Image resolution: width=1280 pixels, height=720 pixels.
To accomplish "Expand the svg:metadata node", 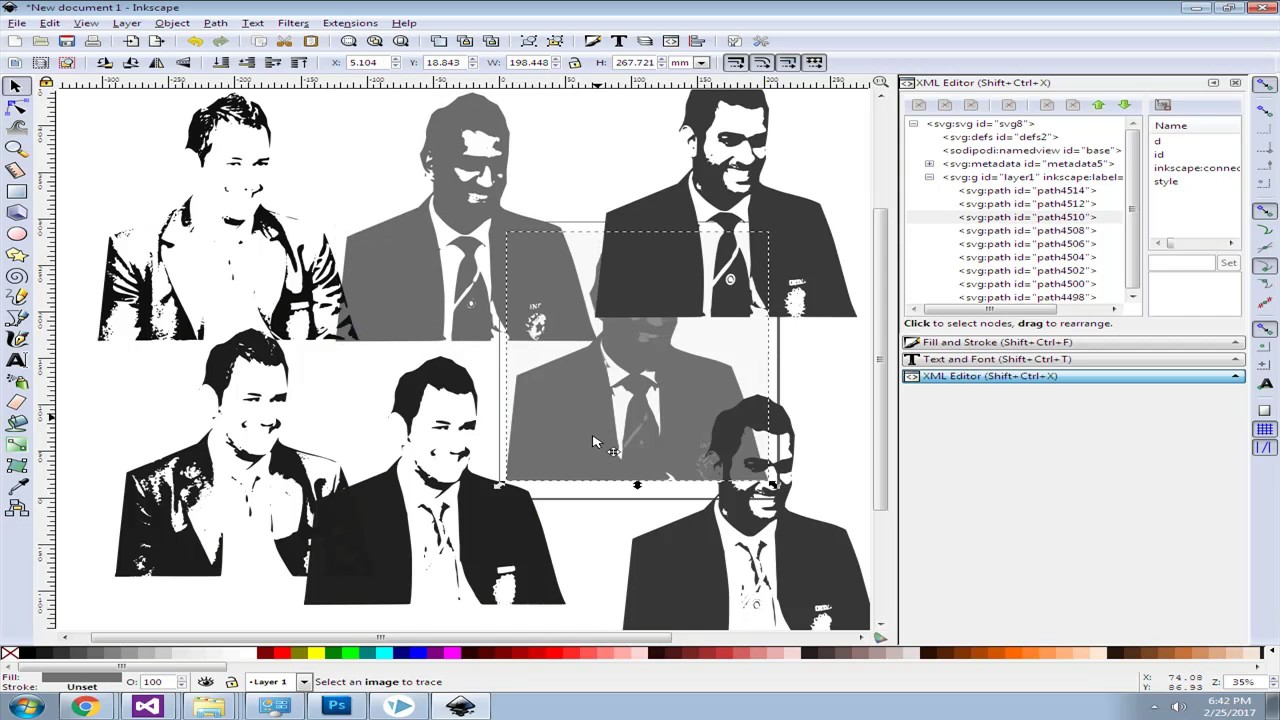I will 929,164.
